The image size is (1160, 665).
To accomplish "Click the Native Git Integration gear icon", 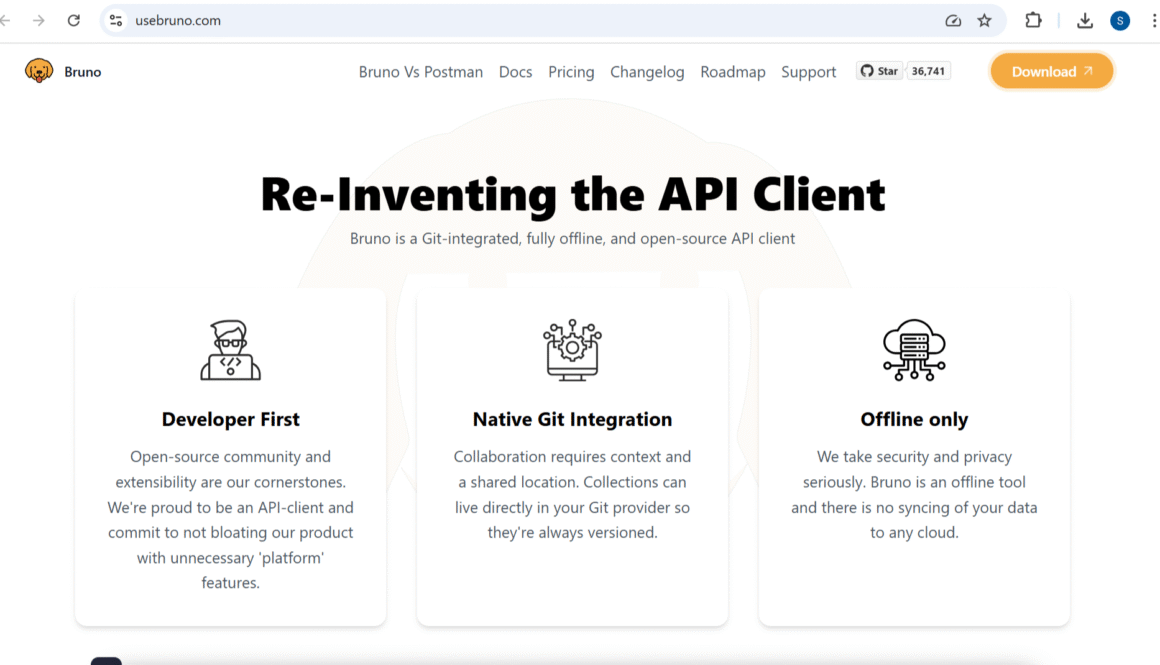I will (x=572, y=350).
